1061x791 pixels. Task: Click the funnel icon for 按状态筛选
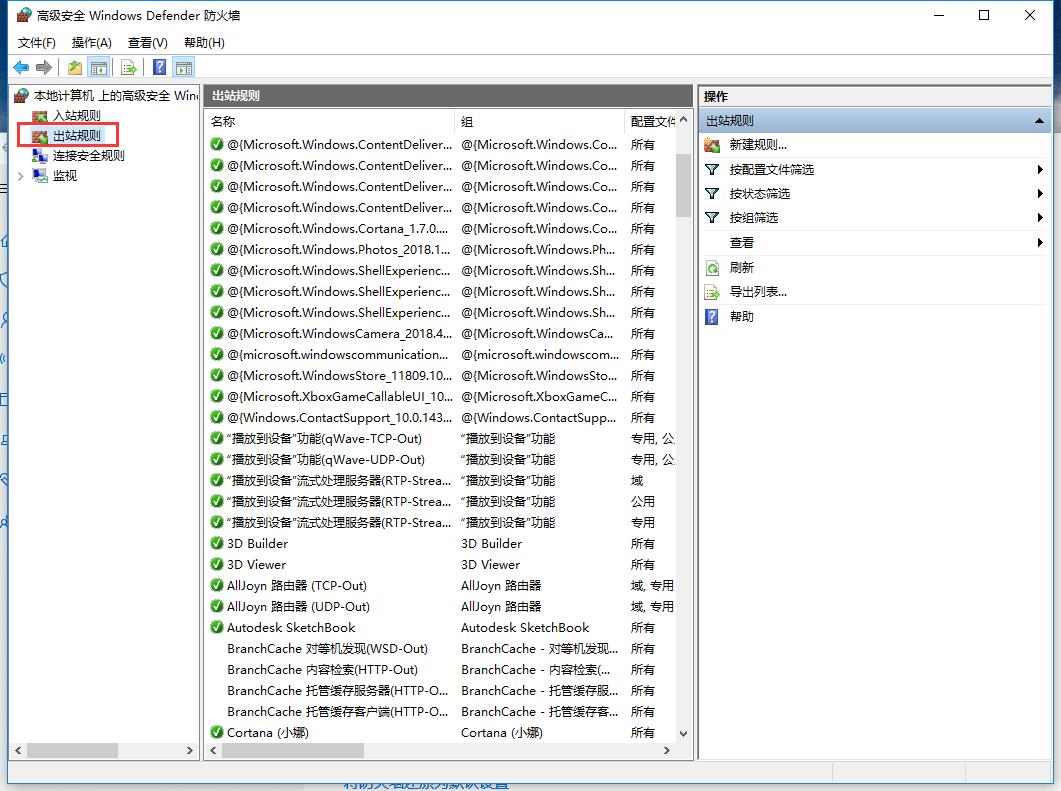click(x=712, y=194)
